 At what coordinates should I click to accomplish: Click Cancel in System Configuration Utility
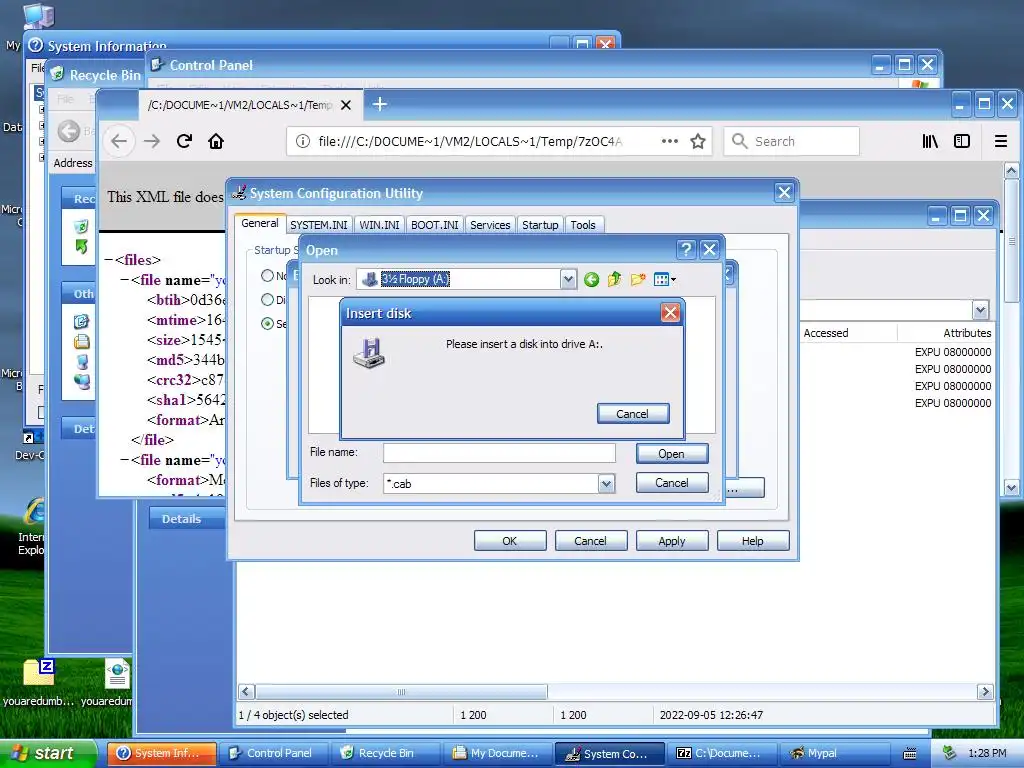coord(591,541)
